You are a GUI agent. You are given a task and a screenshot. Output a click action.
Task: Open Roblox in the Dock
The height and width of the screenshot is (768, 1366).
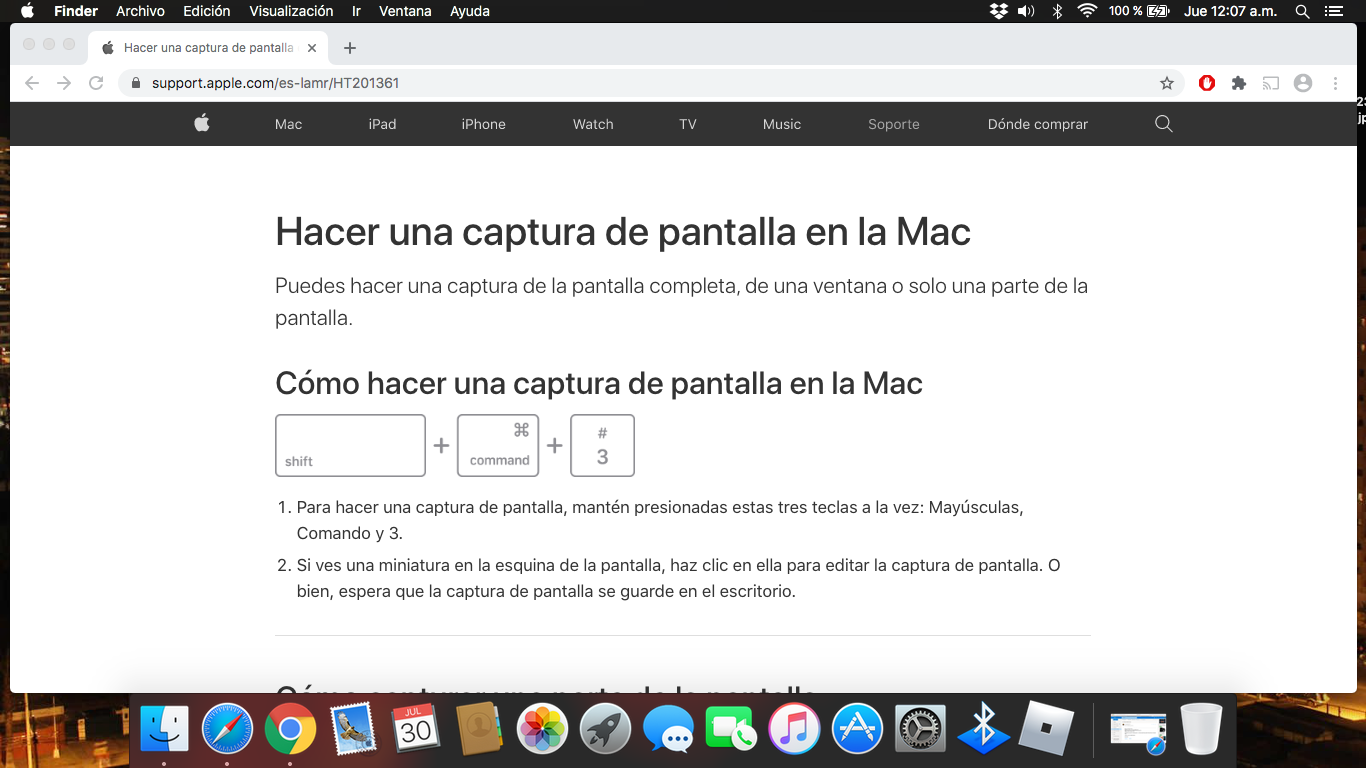point(1046,729)
